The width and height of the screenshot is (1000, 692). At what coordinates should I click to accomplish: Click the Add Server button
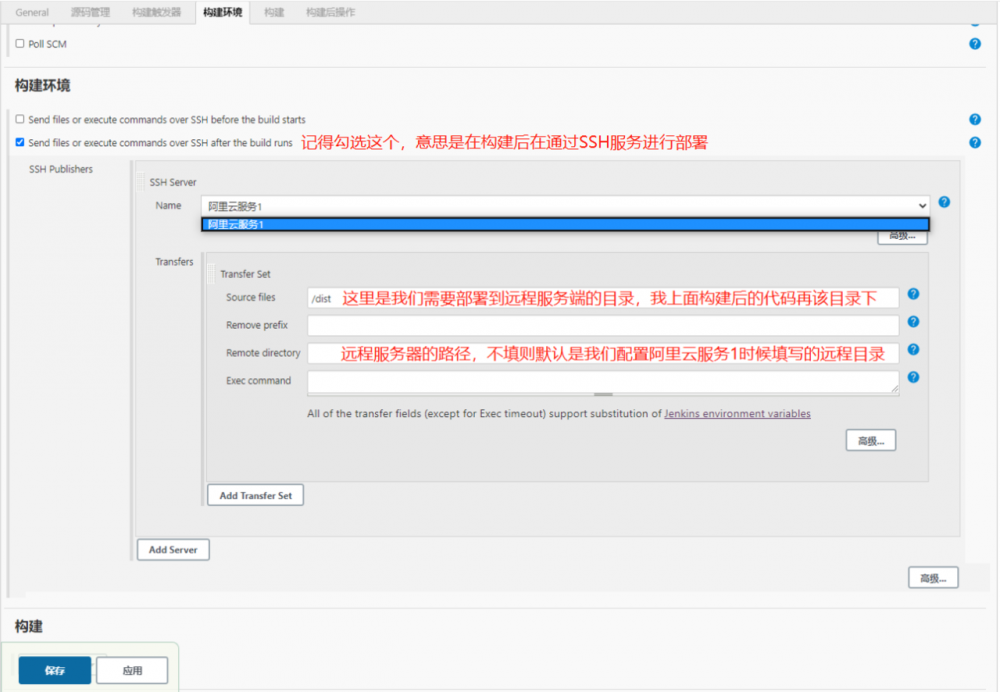click(x=173, y=550)
